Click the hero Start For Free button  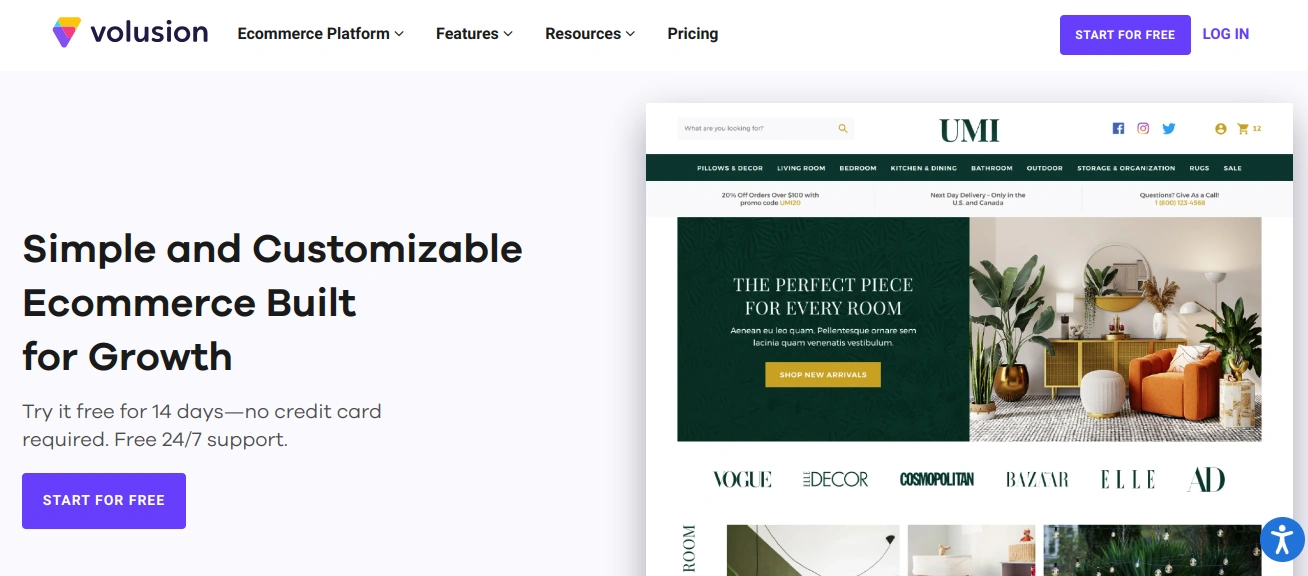(x=104, y=500)
